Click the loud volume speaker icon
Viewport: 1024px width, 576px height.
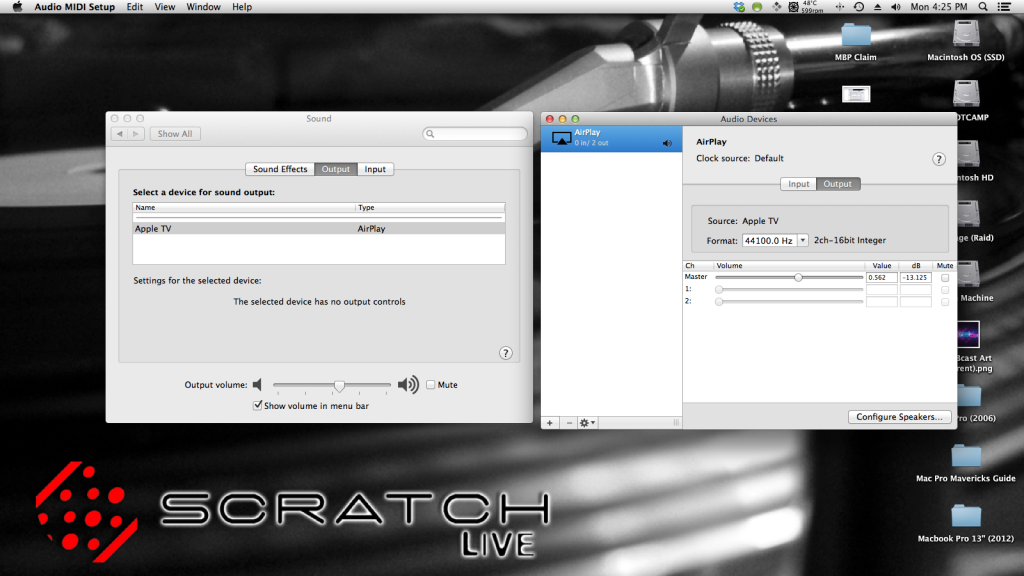coord(408,385)
